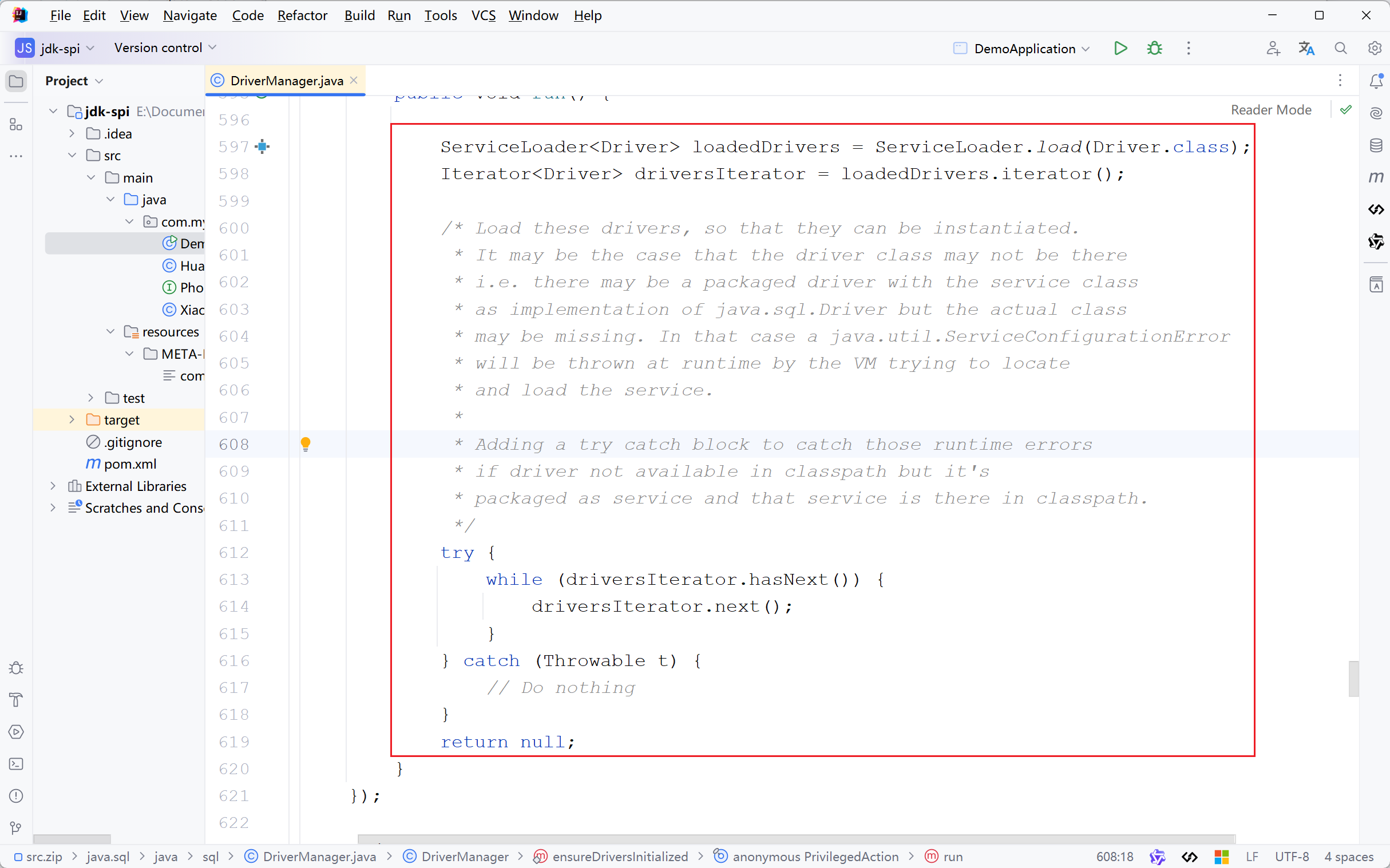Expand the target folder in project tree
1390x868 pixels.
click(72, 419)
